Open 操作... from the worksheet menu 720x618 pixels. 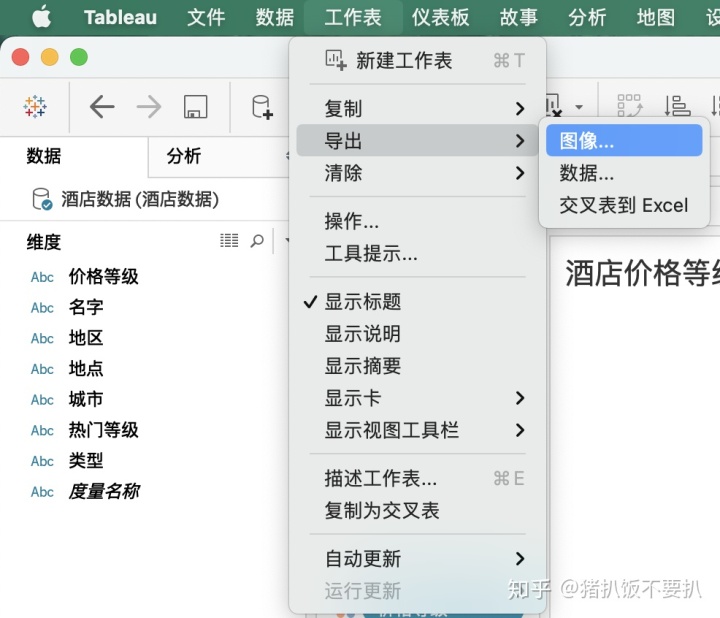[417, 221]
